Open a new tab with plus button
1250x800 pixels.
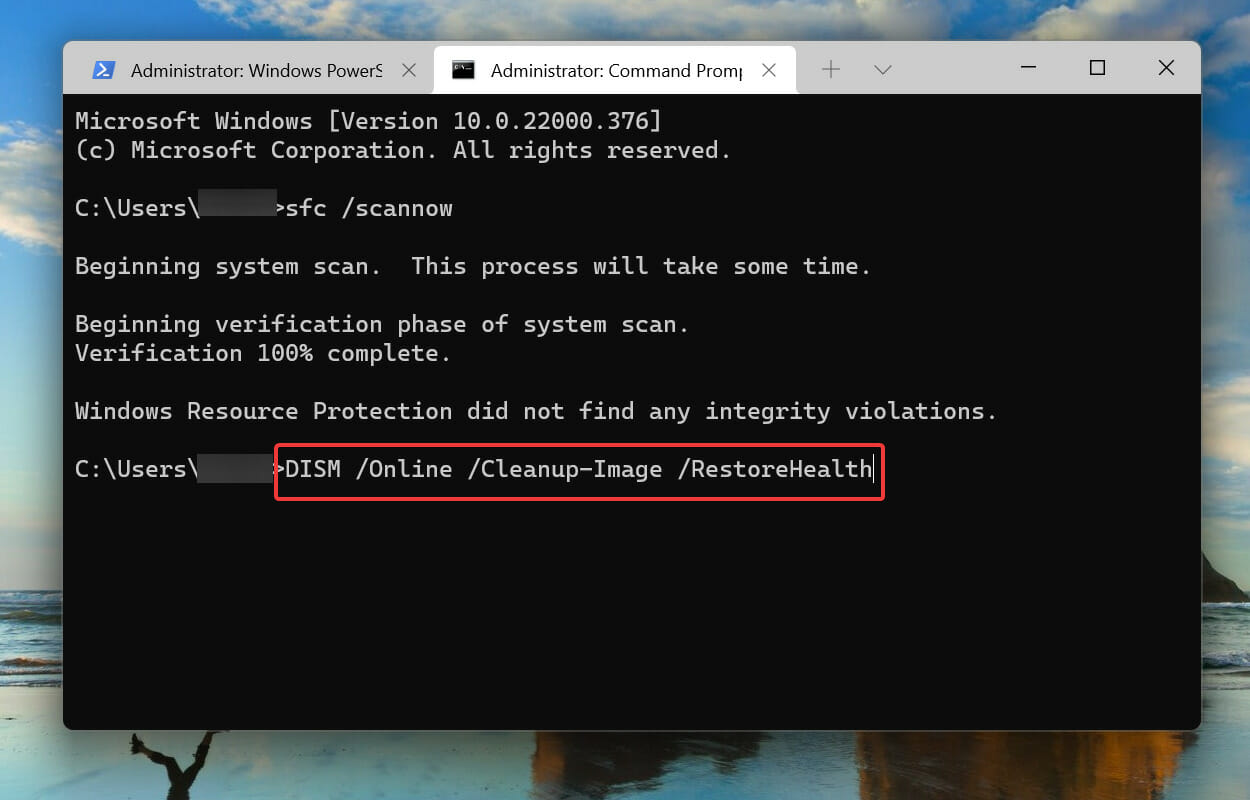(x=831, y=69)
